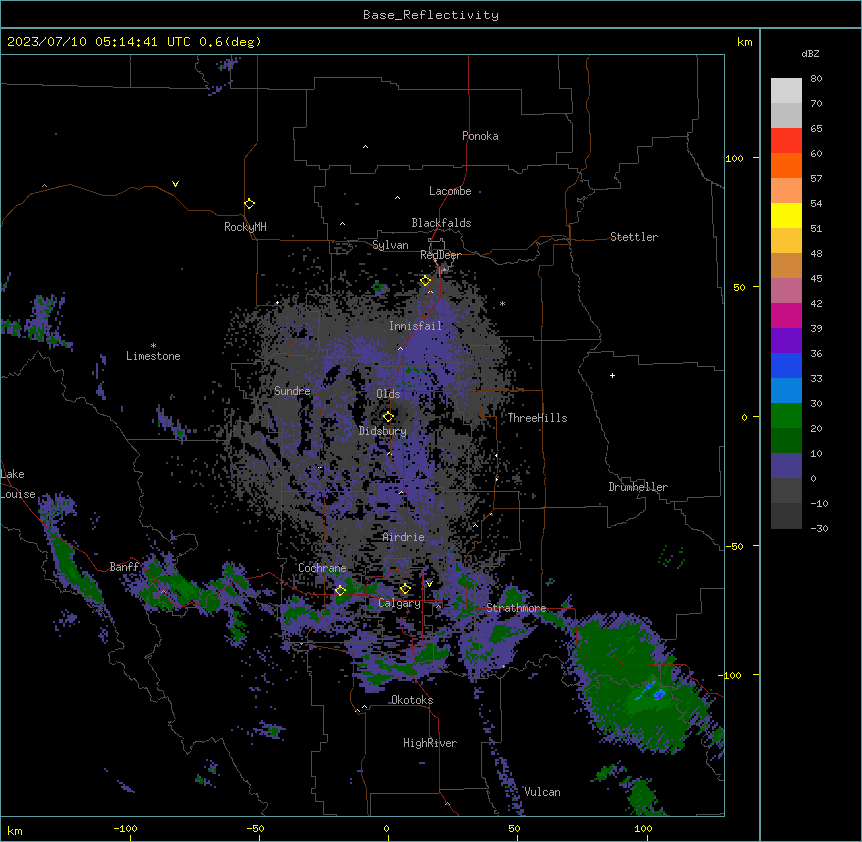Click the km unit label at top right
The height and width of the screenshot is (842, 862).
tap(744, 42)
